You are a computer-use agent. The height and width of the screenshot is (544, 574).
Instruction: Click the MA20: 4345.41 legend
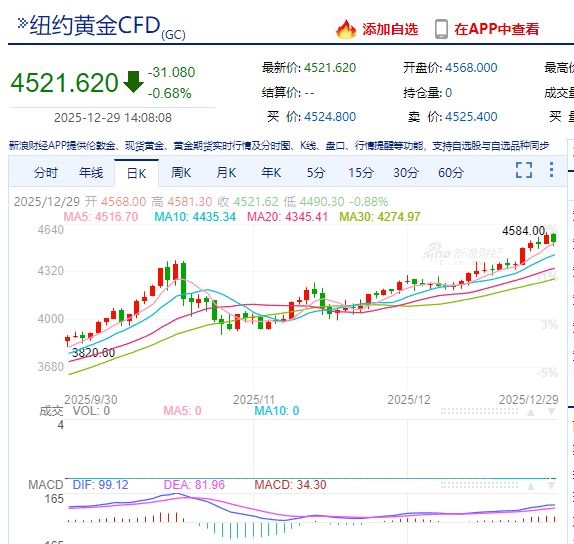[287, 217]
